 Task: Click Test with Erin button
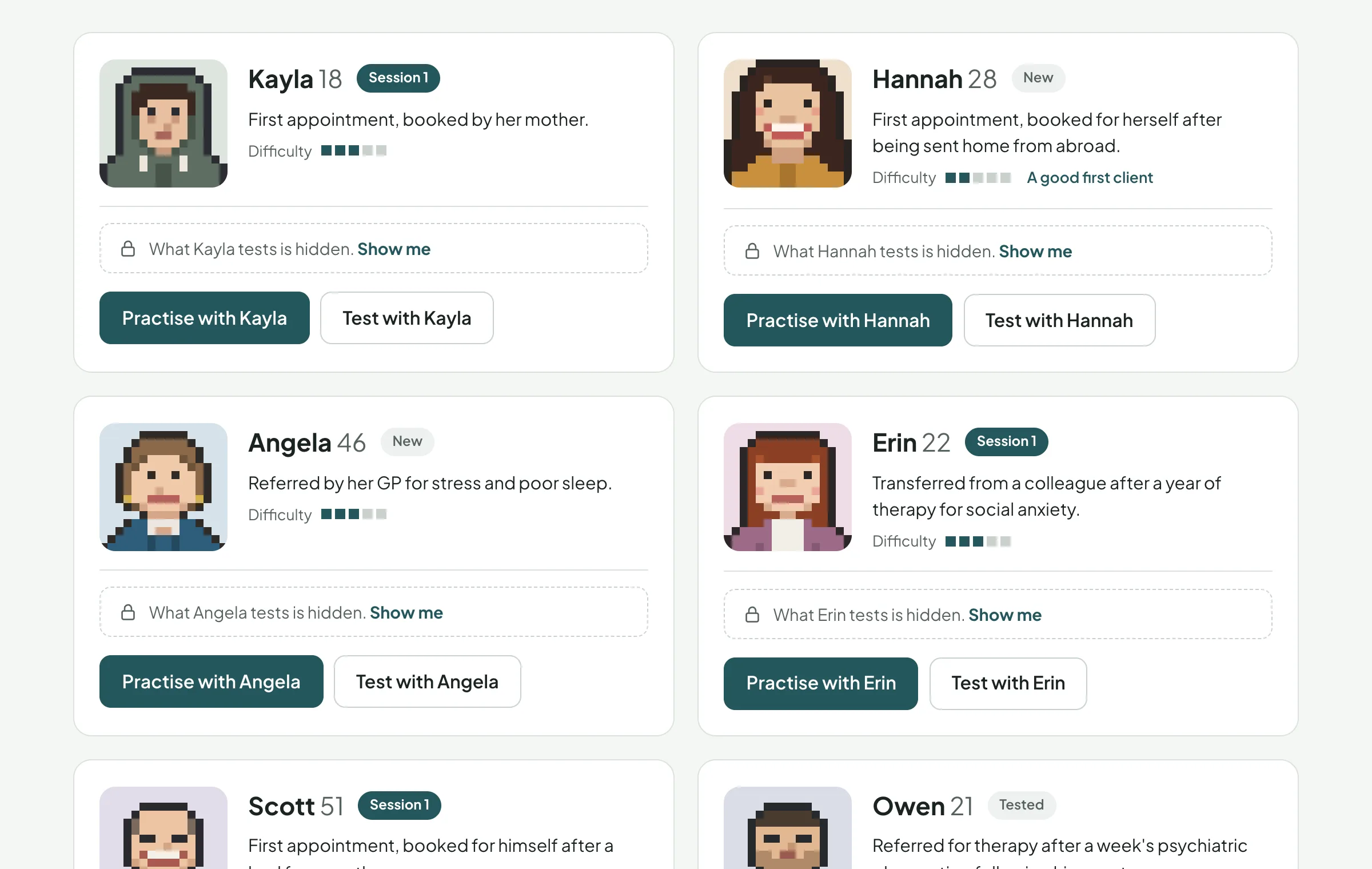[x=1008, y=684]
